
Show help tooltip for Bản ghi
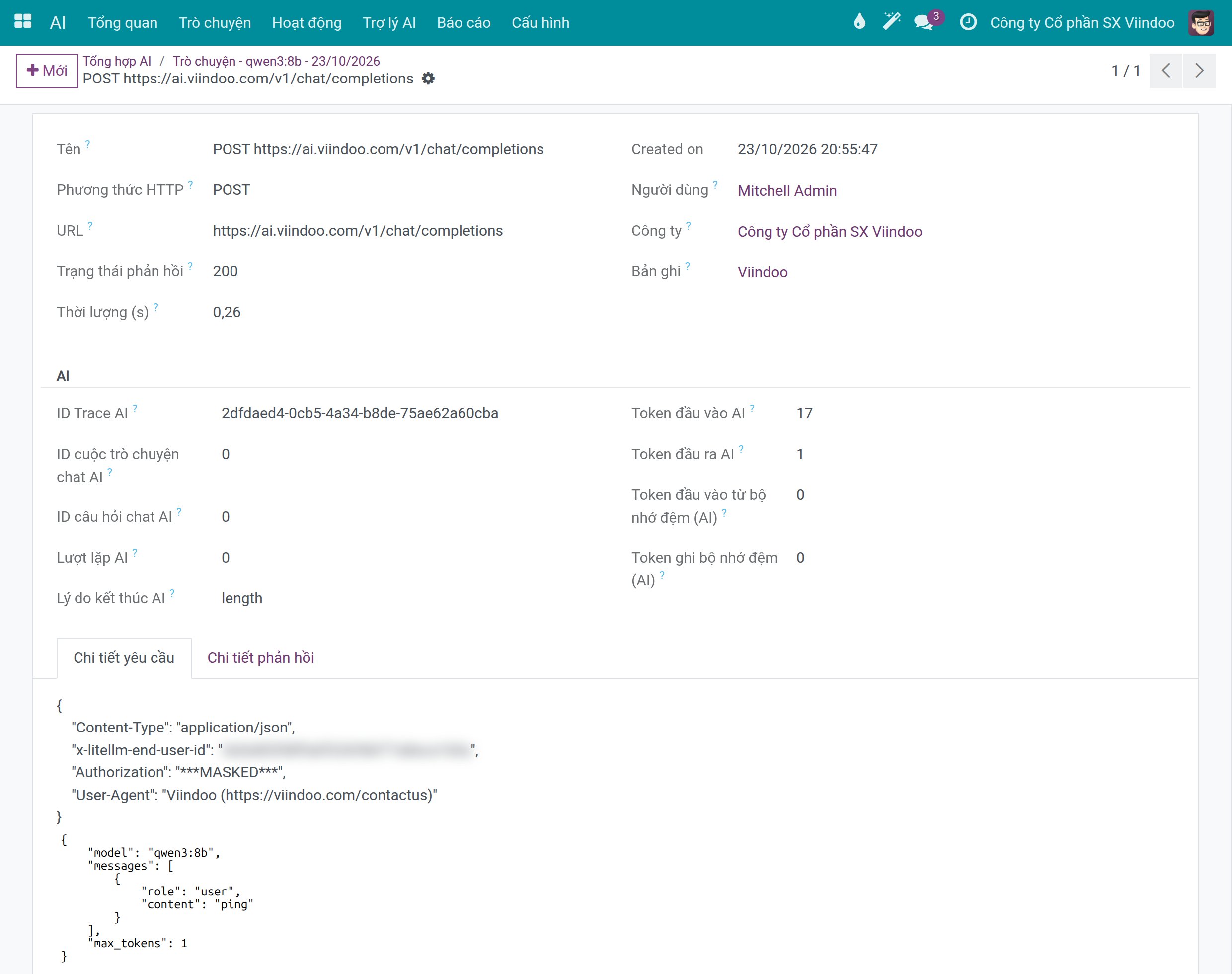coord(688,266)
